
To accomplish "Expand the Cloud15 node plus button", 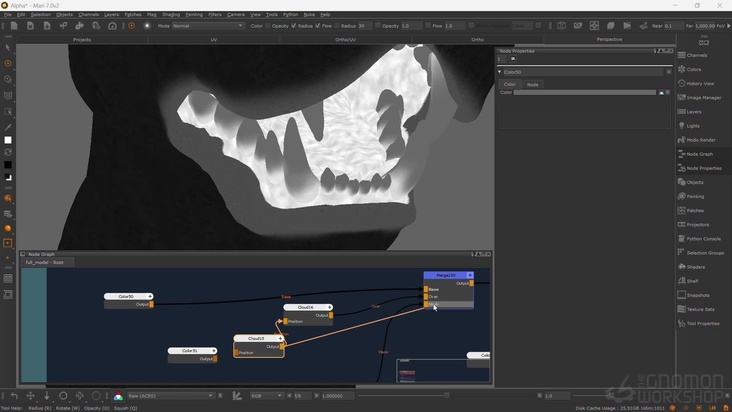I will 280,338.
